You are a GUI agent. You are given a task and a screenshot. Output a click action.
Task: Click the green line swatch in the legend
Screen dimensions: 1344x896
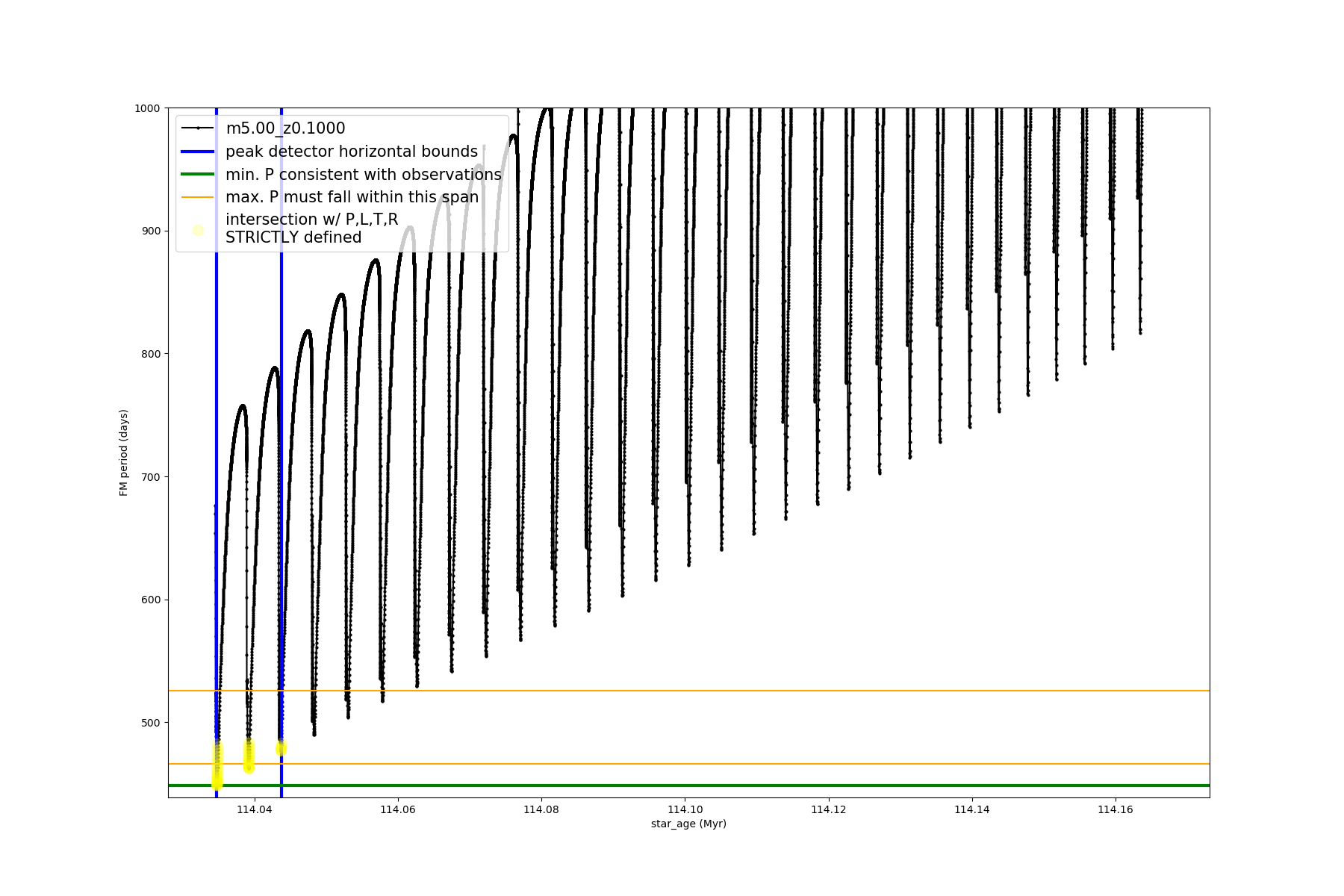[x=198, y=175]
